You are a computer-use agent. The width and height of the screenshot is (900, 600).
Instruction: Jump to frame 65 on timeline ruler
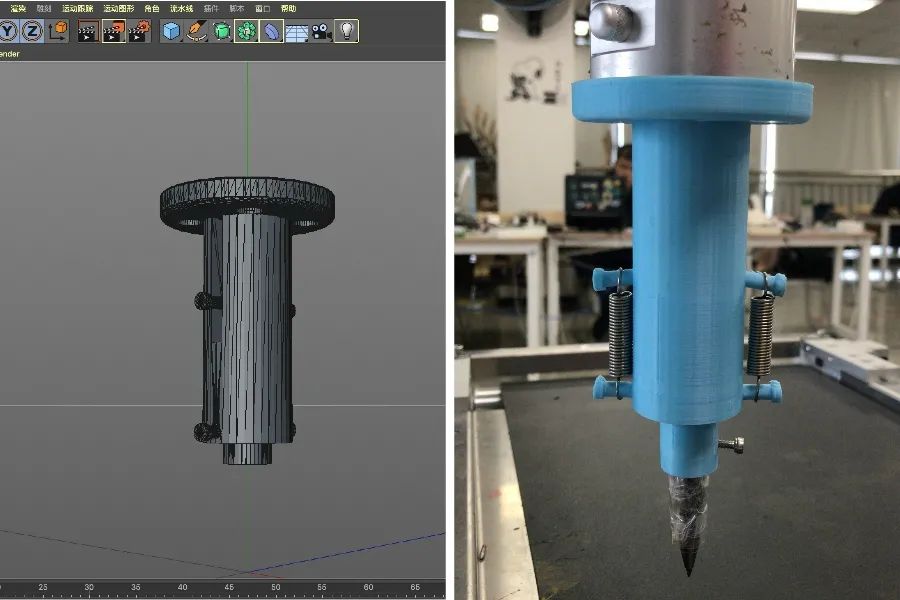point(415,587)
